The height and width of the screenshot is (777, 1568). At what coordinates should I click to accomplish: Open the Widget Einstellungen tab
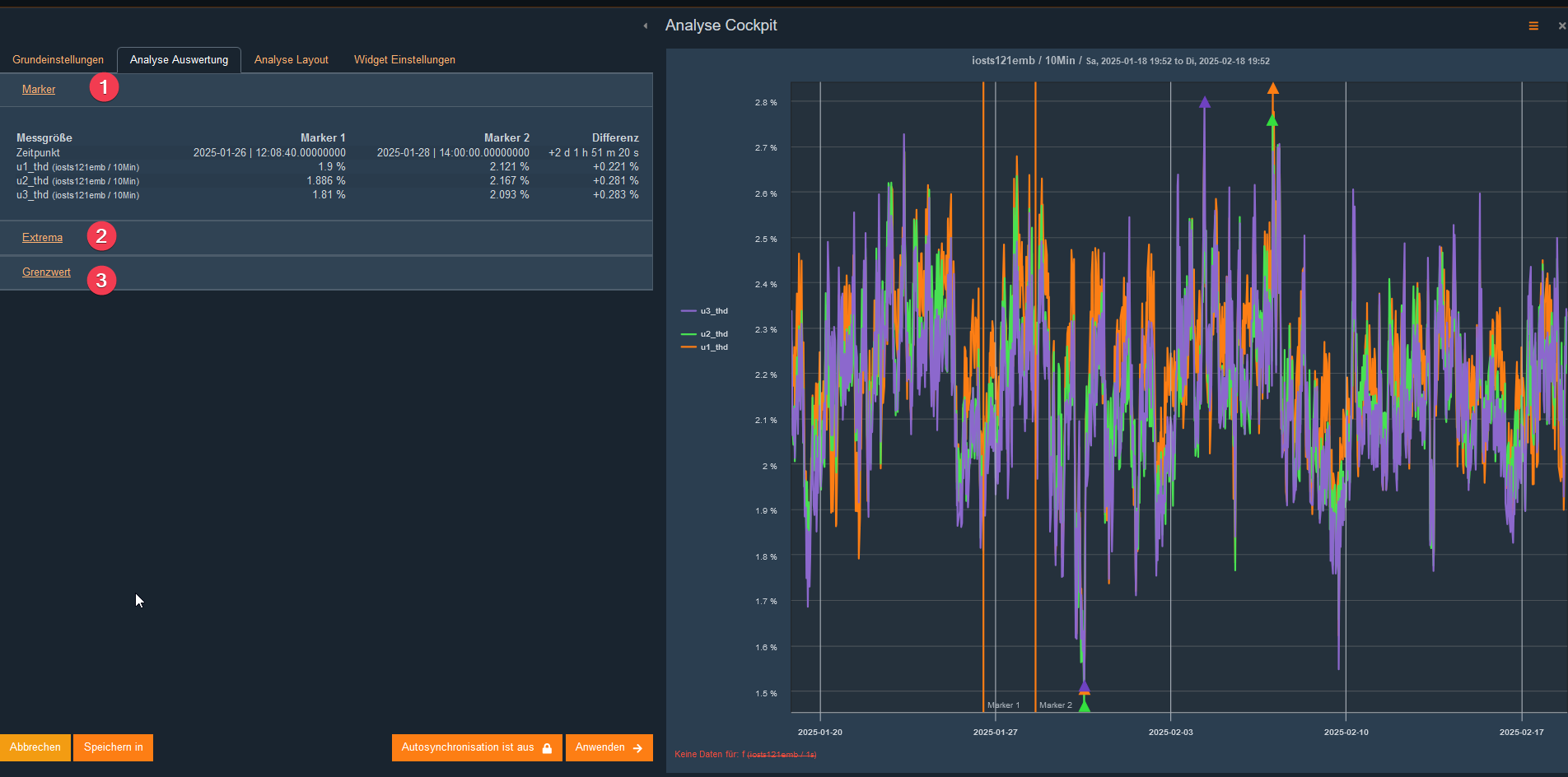(x=404, y=60)
